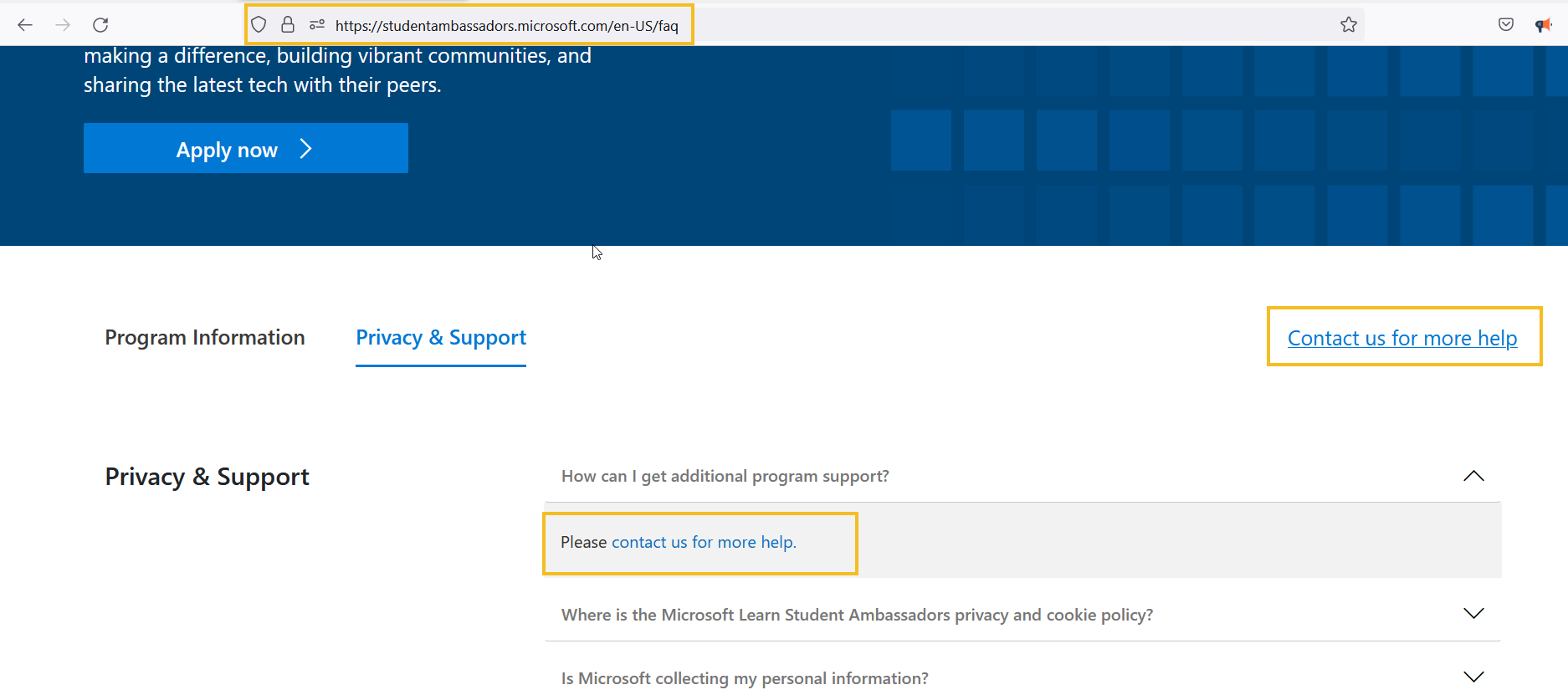Bookmark this page with the star icon
Viewport: 1568px width, 700px height.
tap(1348, 24)
